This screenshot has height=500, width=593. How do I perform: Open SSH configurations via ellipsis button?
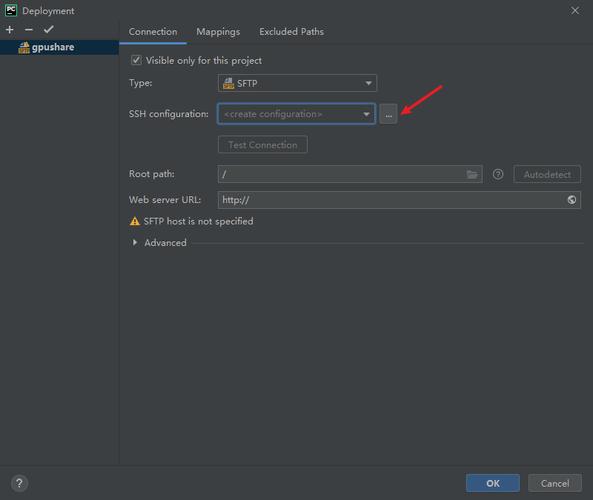(x=388, y=114)
